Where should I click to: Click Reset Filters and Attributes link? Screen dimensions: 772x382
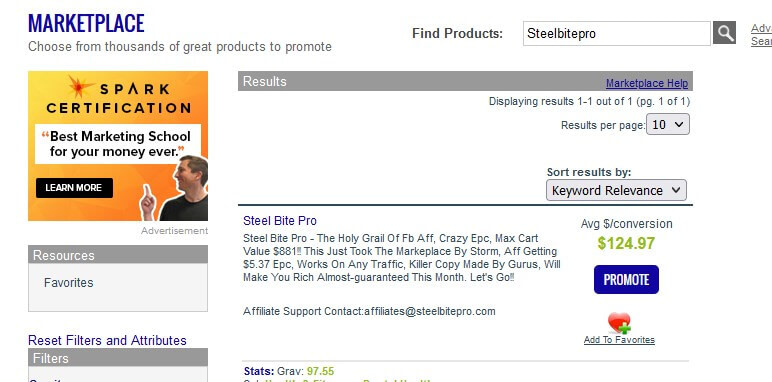click(107, 340)
